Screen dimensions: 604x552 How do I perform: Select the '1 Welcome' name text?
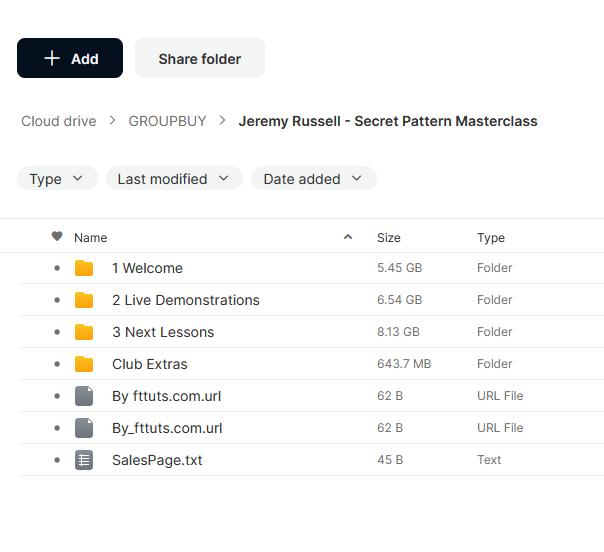point(147,268)
